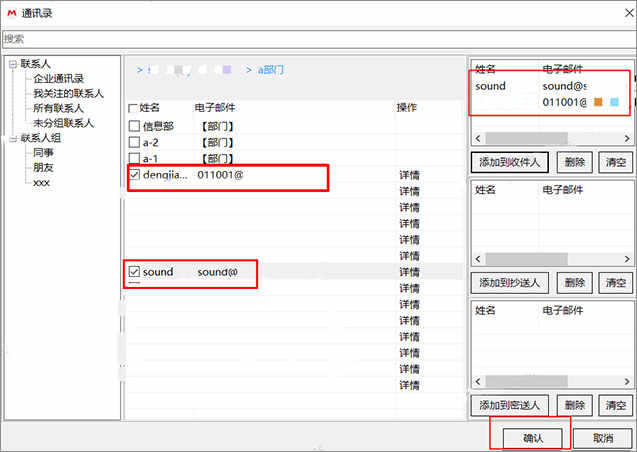This screenshot has height=452, width=637.
Task: Click 删除 next to 添加到密送人
Action: pyautogui.click(x=574, y=405)
